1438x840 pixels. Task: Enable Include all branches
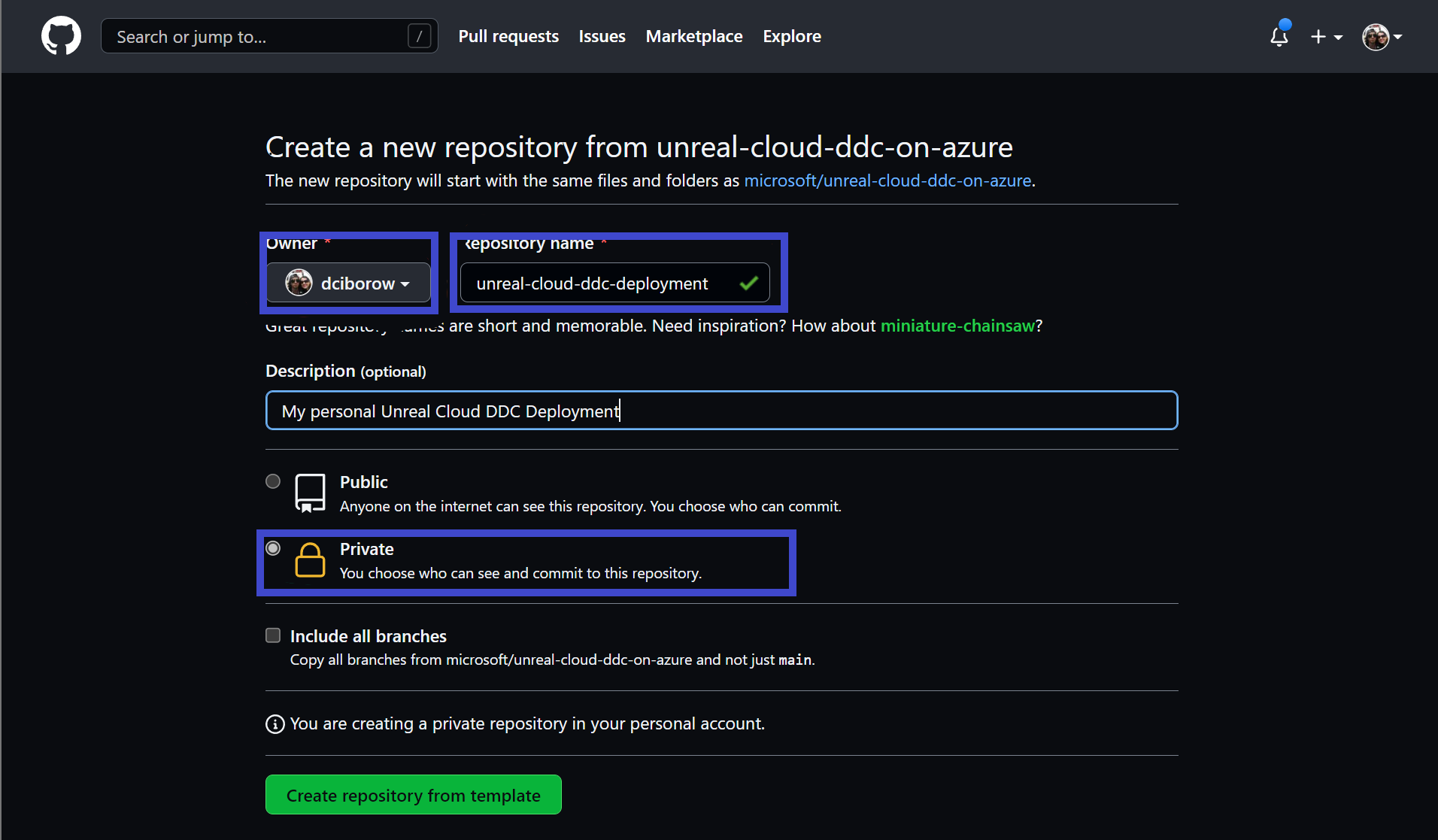coord(272,635)
